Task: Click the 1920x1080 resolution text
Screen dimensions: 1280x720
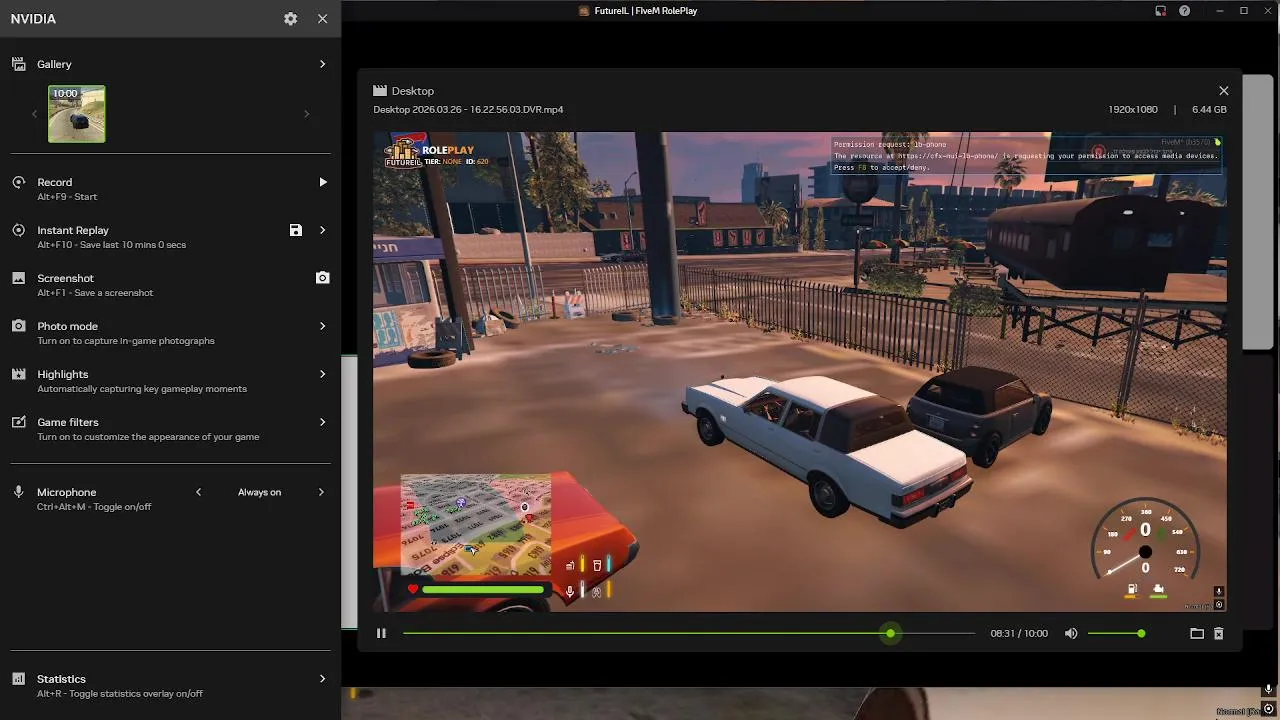Action: click(x=1133, y=110)
